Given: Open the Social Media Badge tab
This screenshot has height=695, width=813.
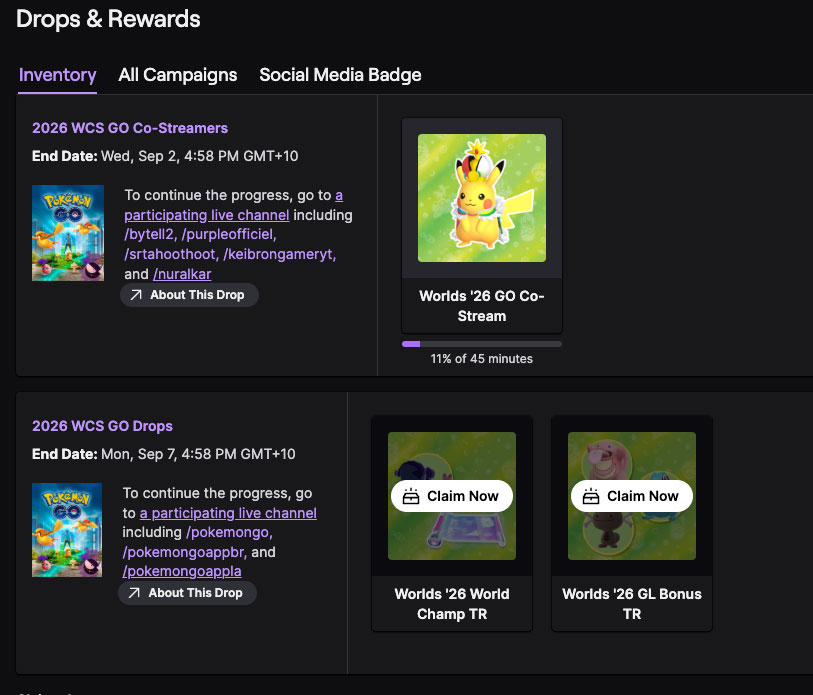Looking at the screenshot, I should [340, 75].
